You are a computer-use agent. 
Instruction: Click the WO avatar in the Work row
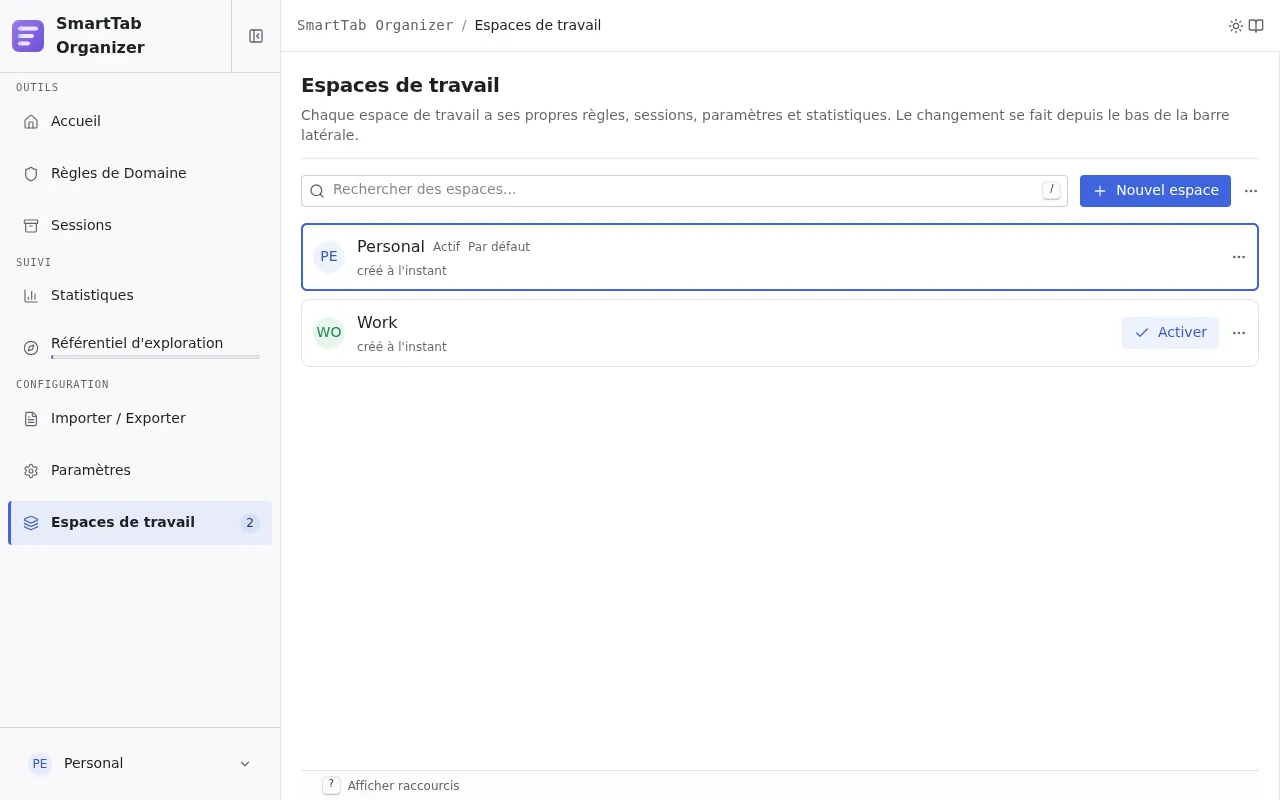coord(329,333)
